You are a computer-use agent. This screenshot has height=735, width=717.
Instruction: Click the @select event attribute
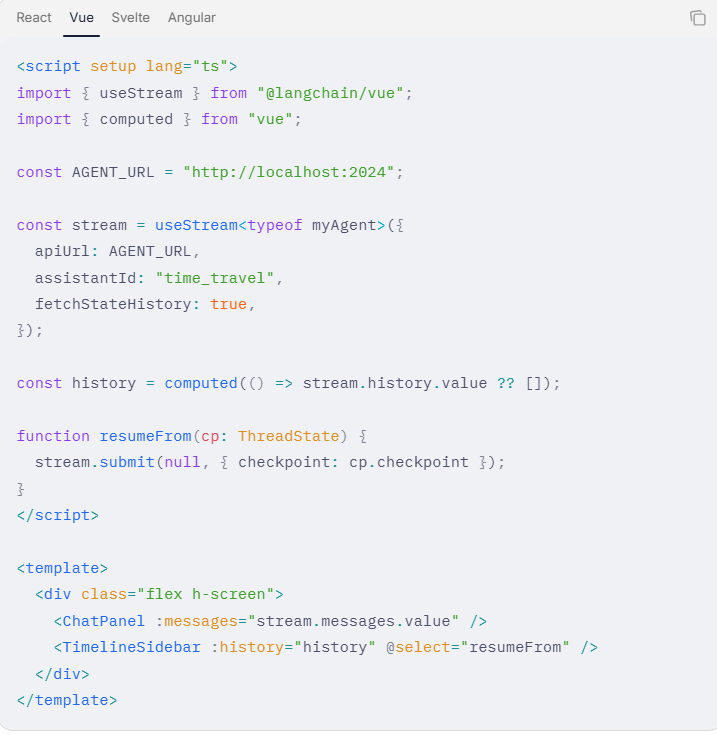click(x=418, y=648)
